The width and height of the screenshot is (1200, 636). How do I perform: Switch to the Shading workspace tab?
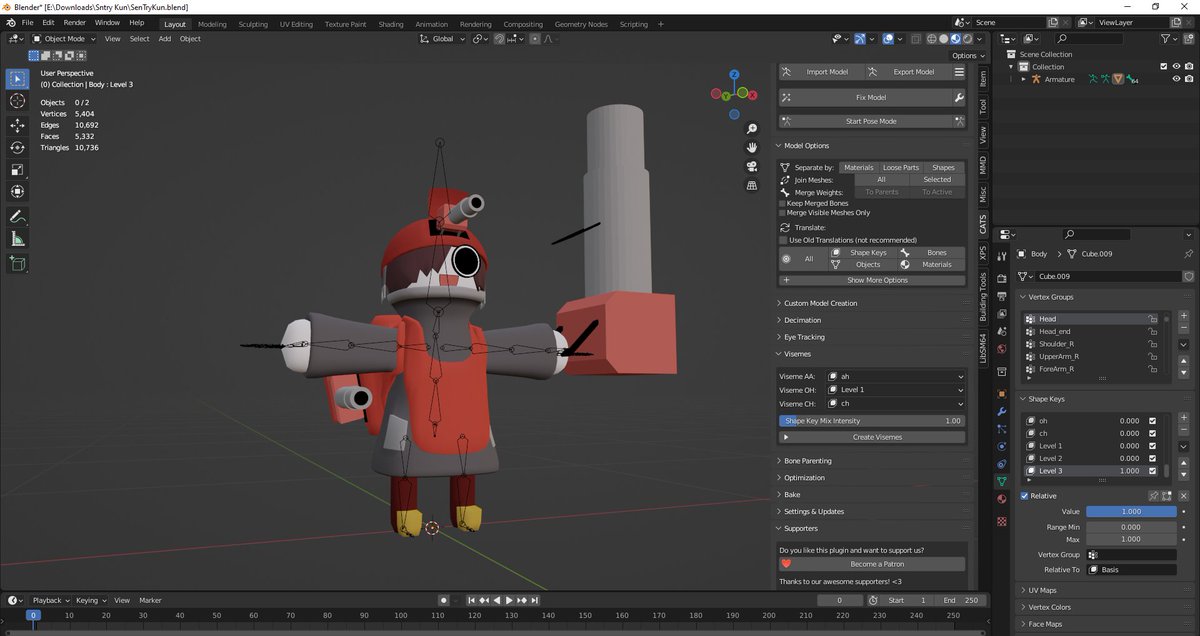(x=391, y=24)
